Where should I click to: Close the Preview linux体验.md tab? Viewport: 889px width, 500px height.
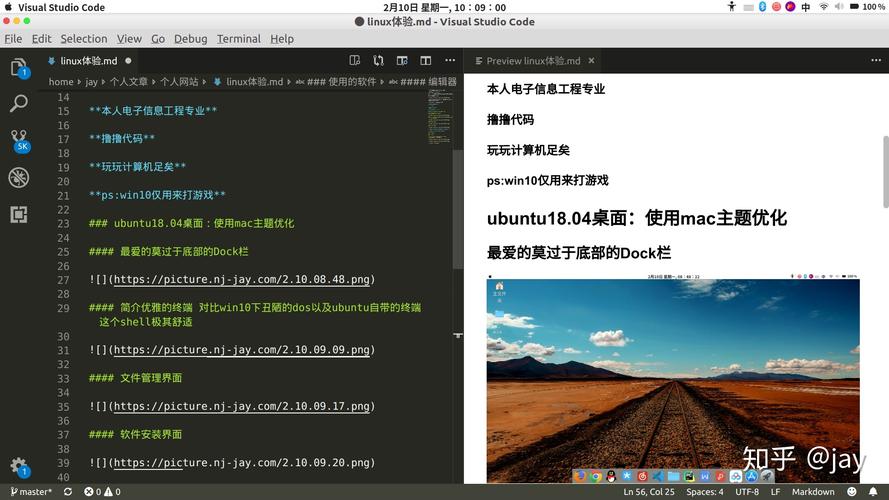coord(591,61)
